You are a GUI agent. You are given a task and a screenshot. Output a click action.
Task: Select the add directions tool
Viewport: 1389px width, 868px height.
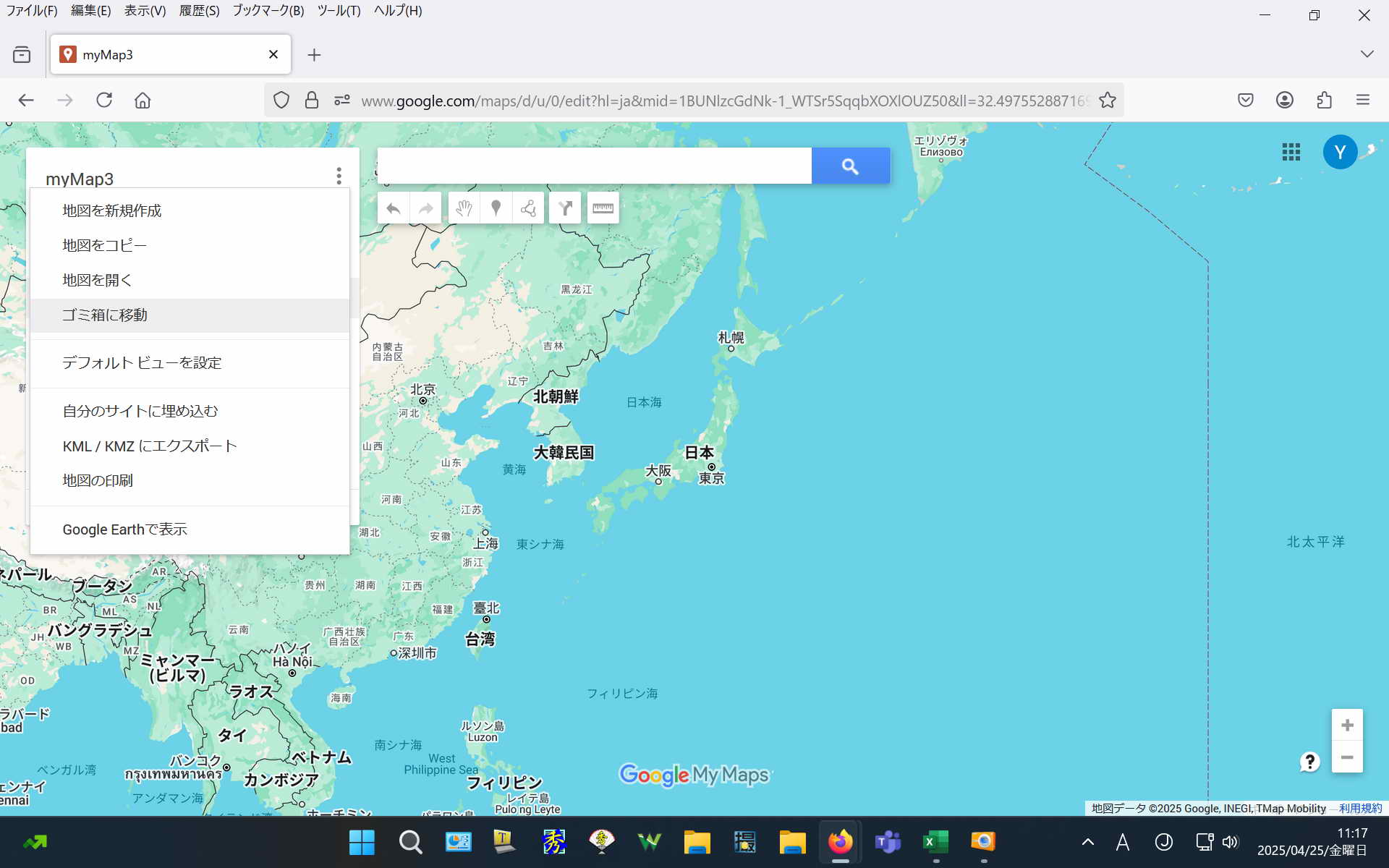[x=565, y=209]
